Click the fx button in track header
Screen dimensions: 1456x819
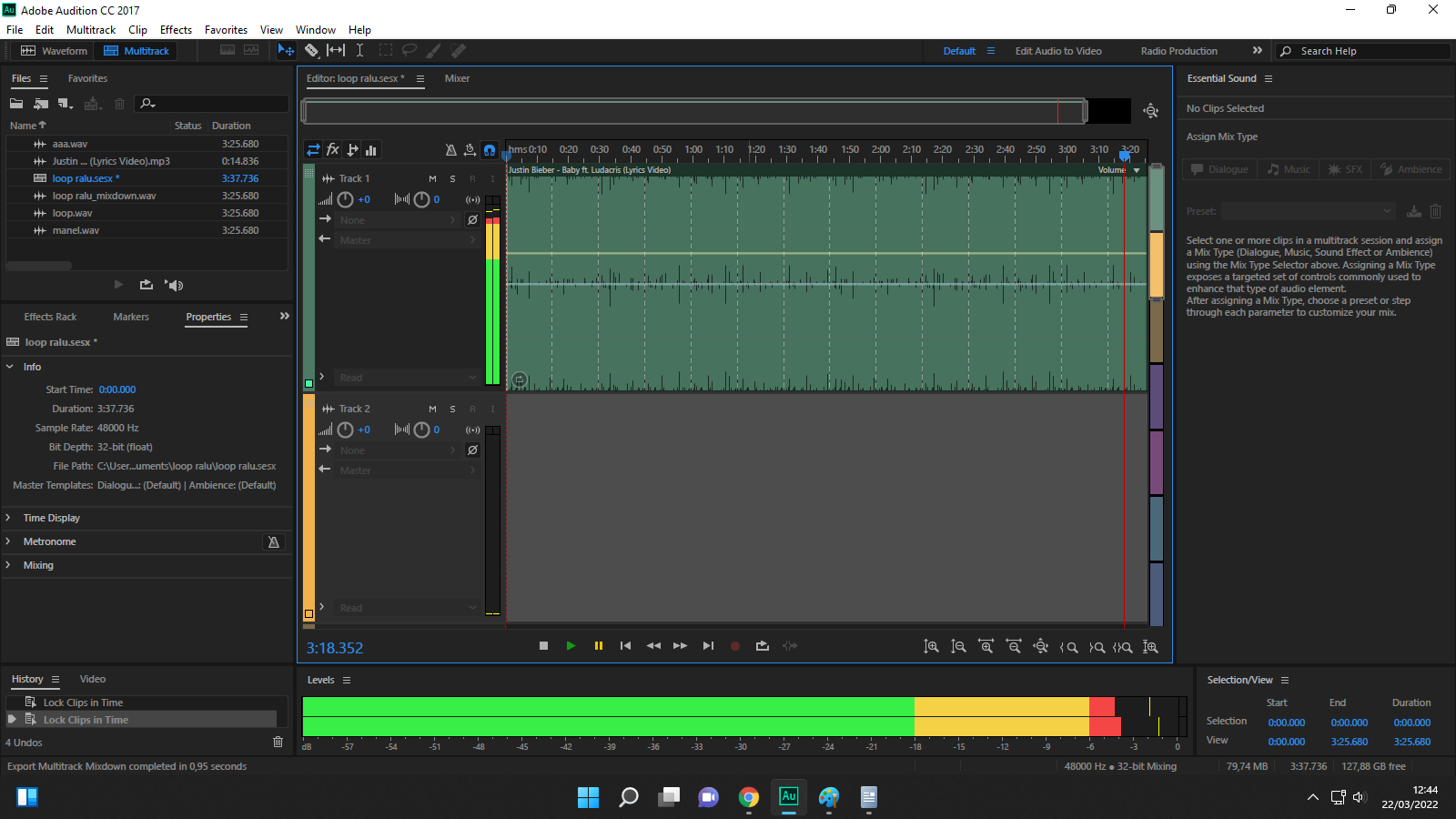333,150
